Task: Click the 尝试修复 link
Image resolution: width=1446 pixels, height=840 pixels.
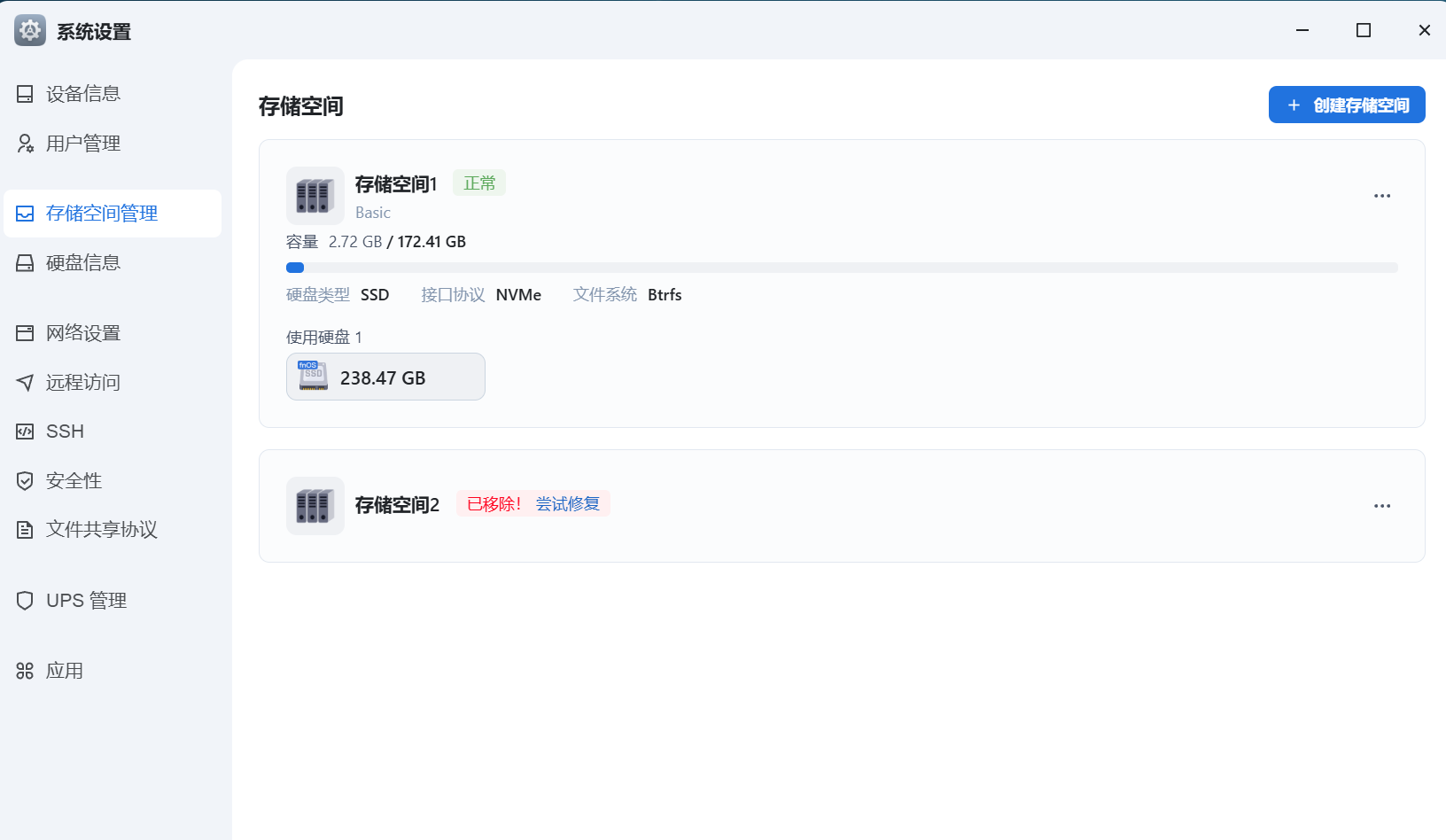Action: click(x=568, y=504)
